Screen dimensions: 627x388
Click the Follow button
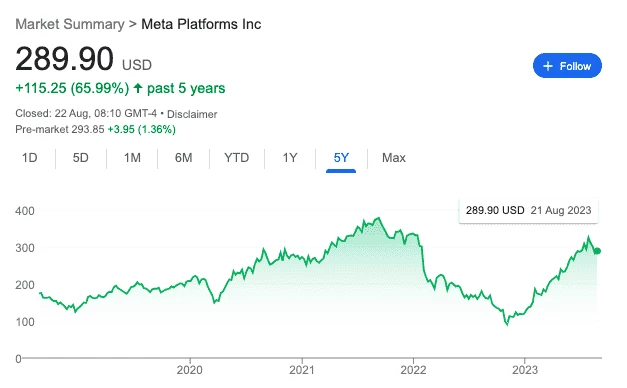pos(567,66)
